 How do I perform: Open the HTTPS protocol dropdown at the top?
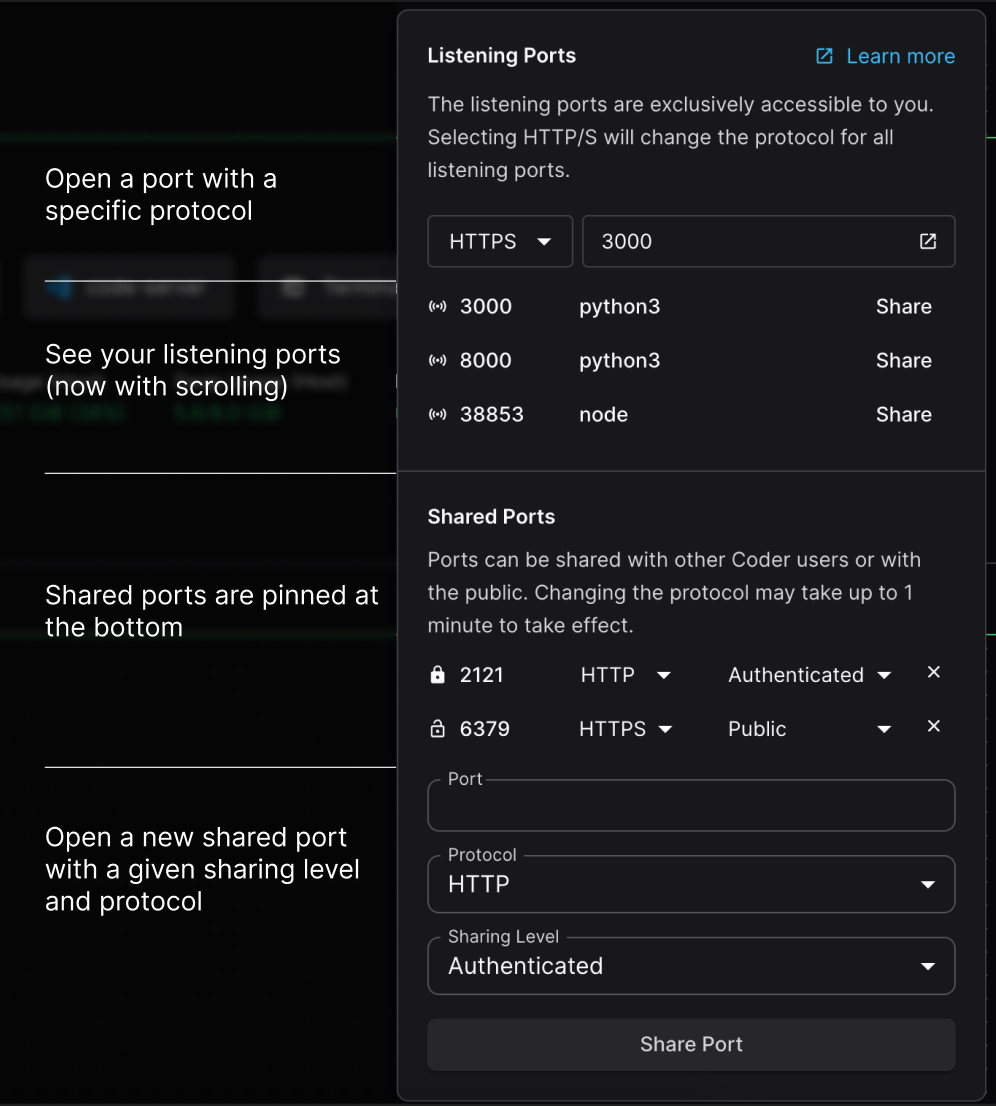[500, 241]
